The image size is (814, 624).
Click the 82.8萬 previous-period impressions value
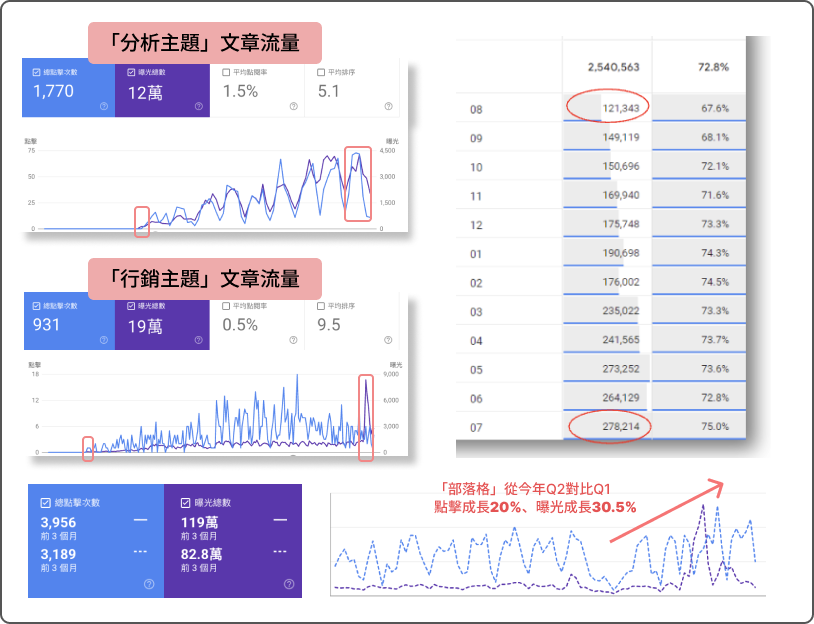201,554
